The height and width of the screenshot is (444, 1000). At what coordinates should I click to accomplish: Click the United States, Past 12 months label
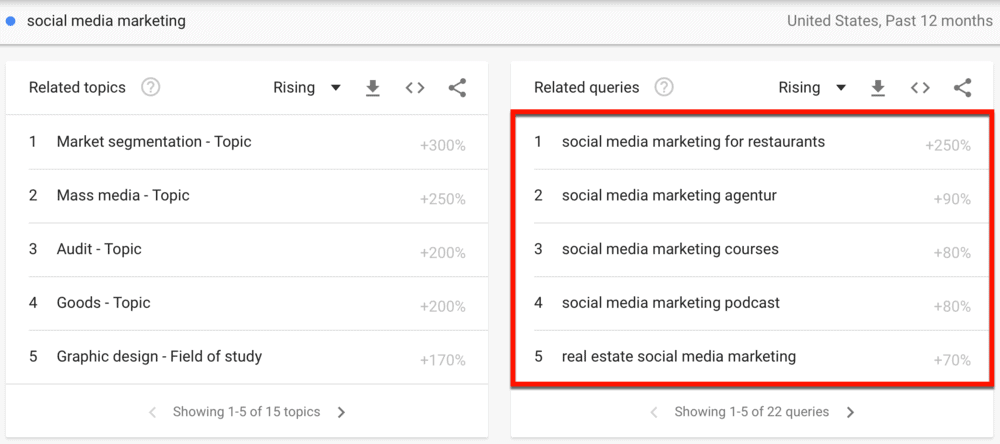coord(890,21)
